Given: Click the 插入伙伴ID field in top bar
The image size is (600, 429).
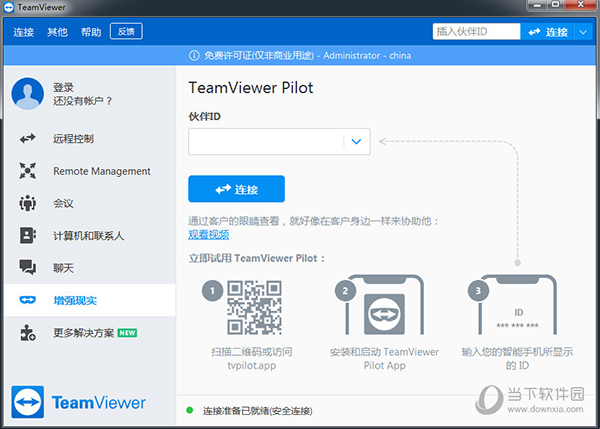Looking at the screenshot, I should [476, 31].
